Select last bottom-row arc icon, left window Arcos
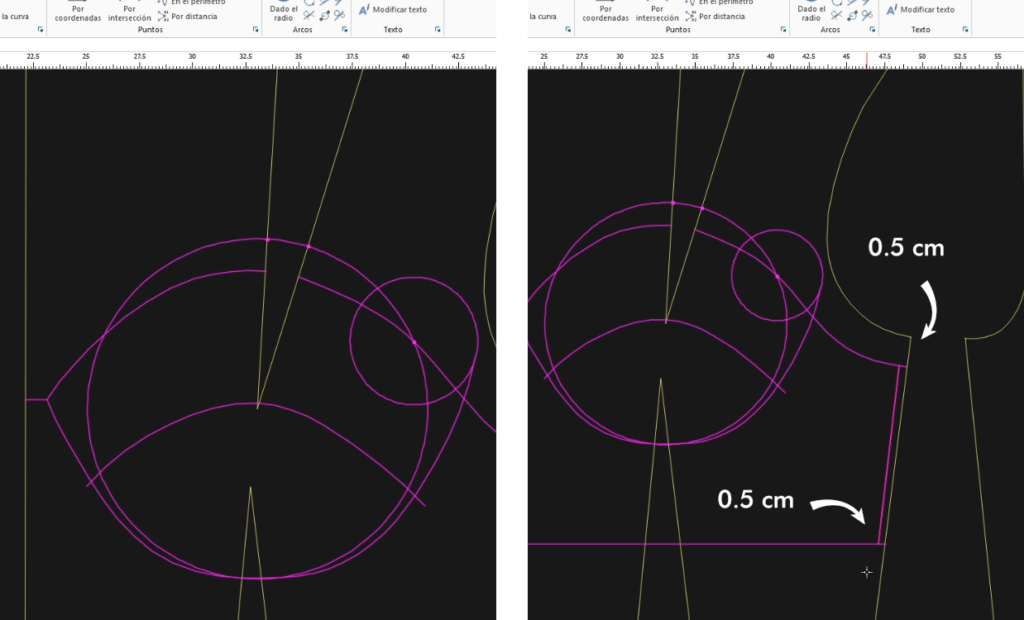 click(x=340, y=15)
